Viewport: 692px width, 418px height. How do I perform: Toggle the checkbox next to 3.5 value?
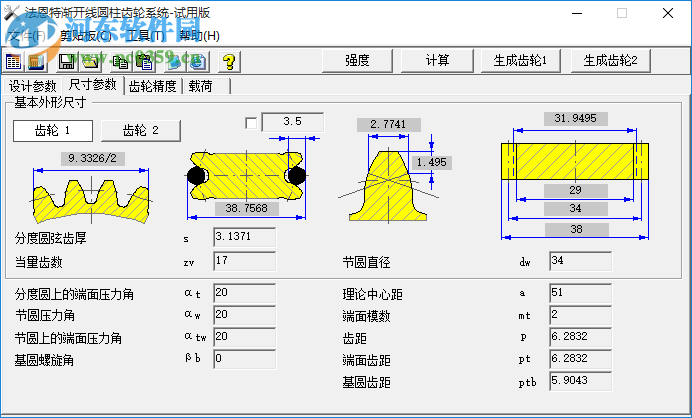point(251,123)
